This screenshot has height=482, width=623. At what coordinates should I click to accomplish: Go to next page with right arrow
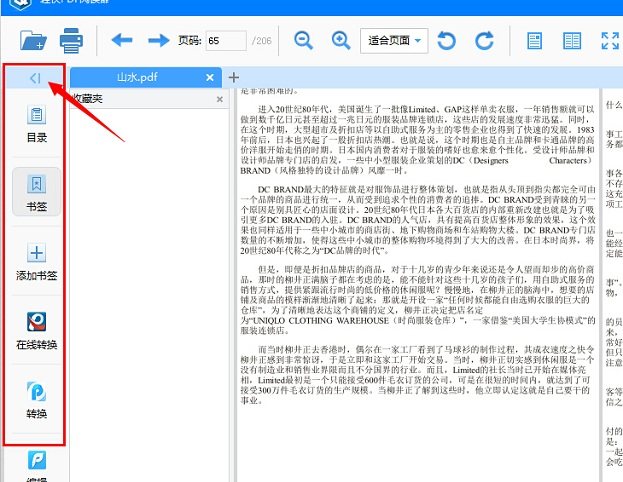(159, 40)
